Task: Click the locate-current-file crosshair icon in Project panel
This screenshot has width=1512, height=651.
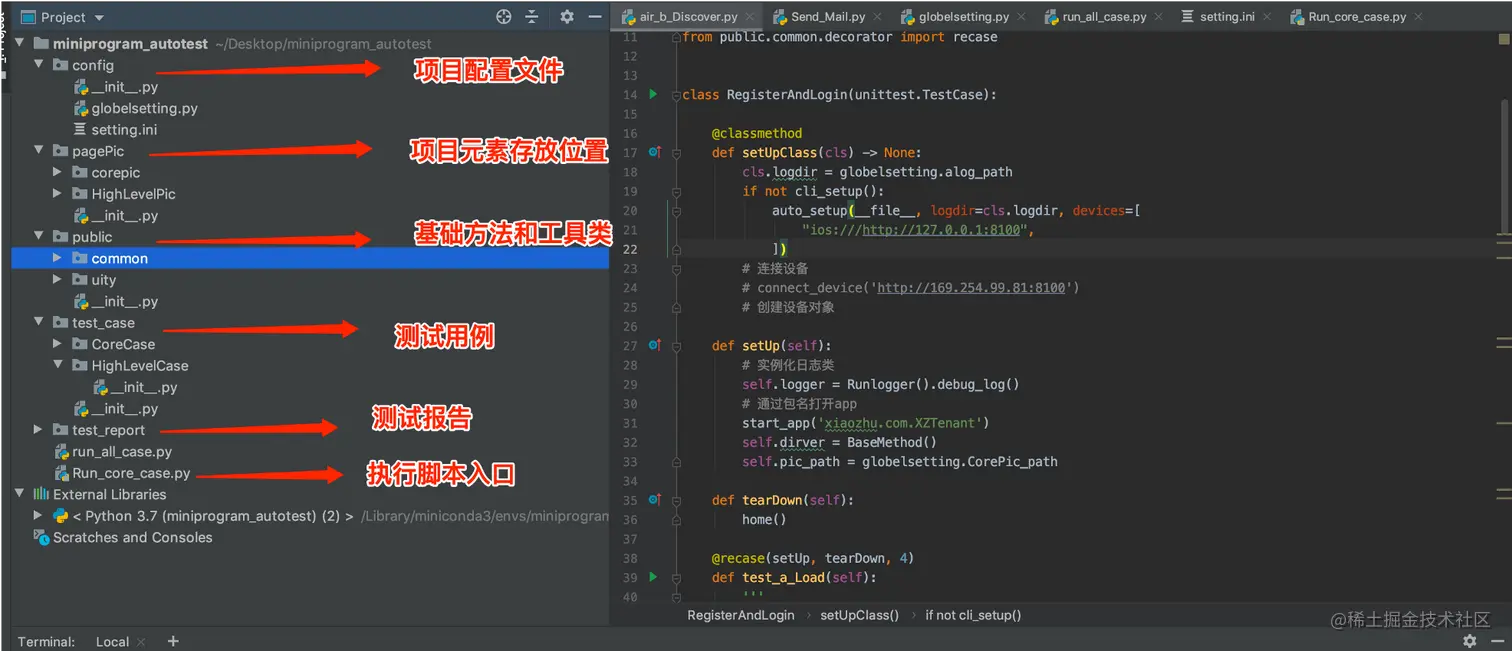Action: (x=504, y=17)
